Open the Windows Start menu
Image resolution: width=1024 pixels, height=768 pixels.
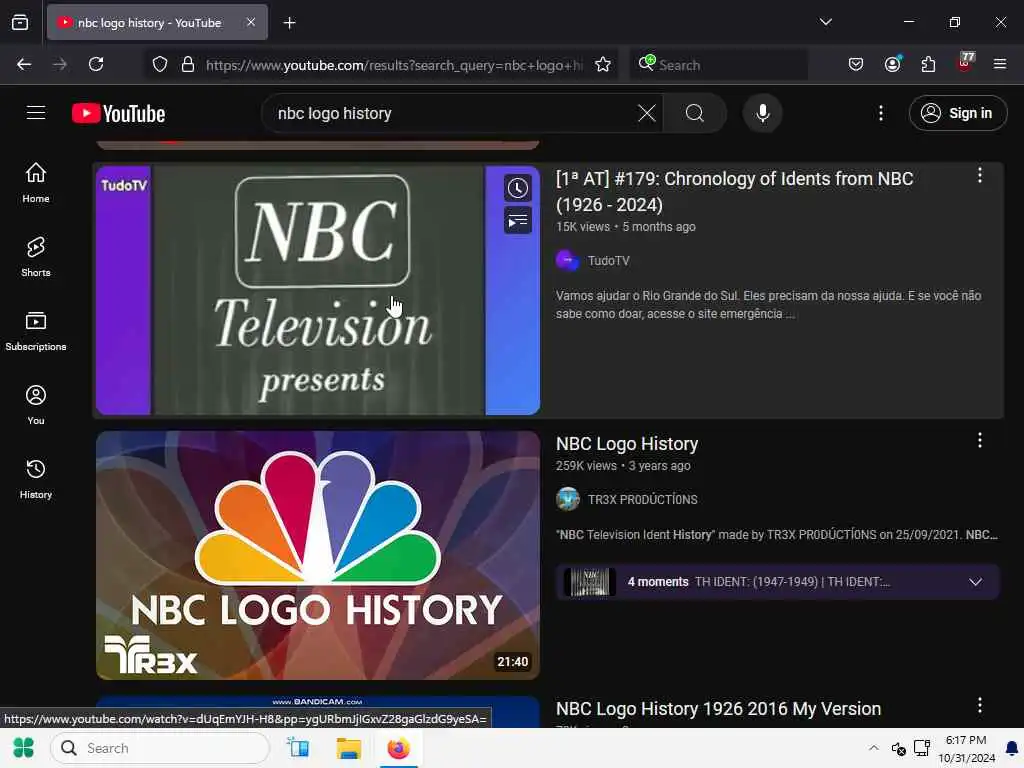point(24,748)
